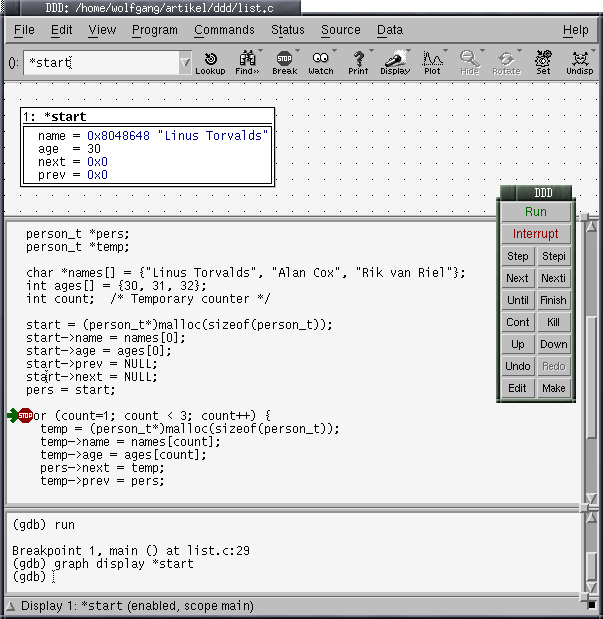Click the Set toolbar icon
The height and width of the screenshot is (619, 603).
click(543, 62)
